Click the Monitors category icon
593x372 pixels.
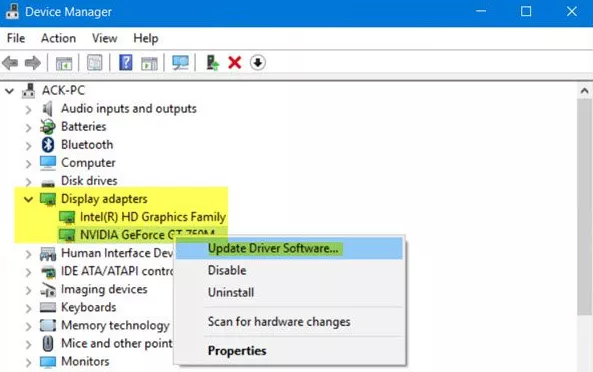tap(48, 362)
